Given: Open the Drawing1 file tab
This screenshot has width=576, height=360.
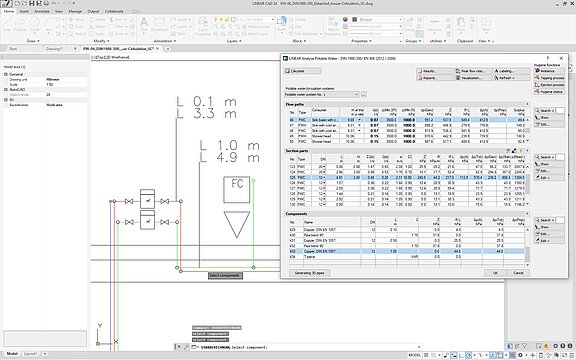Looking at the screenshot, I should (x=54, y=48).
